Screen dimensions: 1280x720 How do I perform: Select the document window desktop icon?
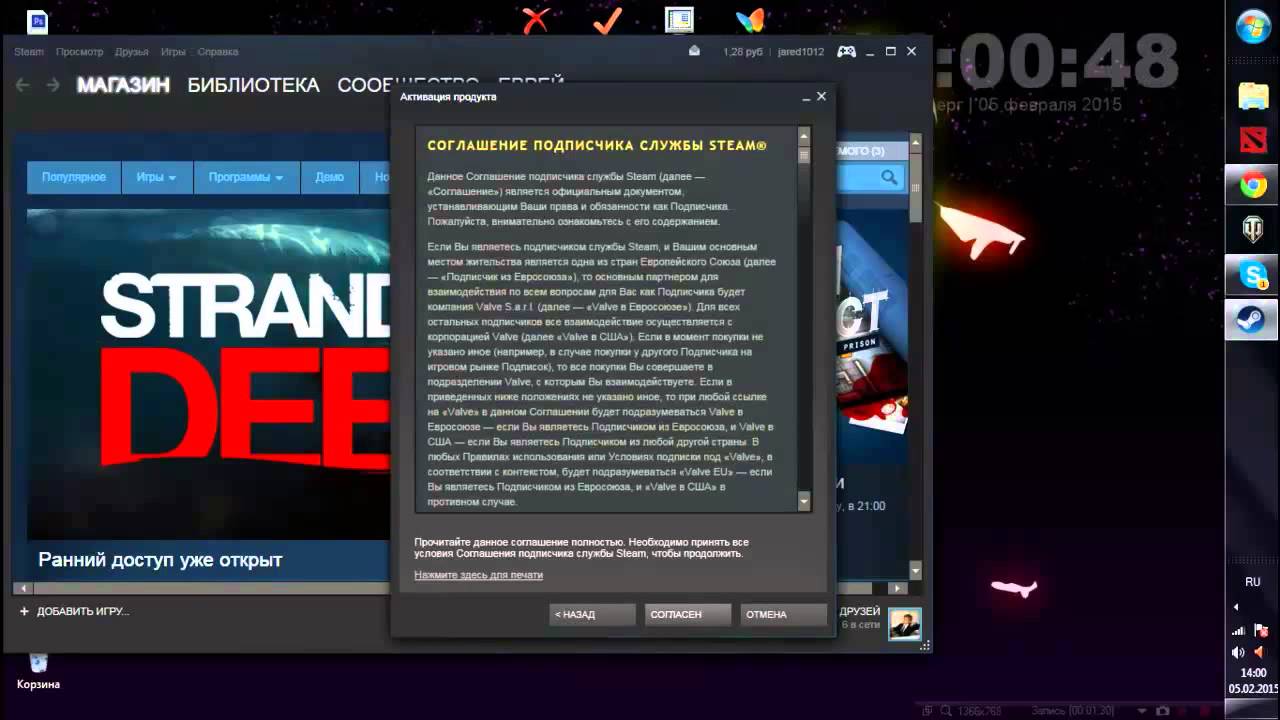[x=679, y=19]
